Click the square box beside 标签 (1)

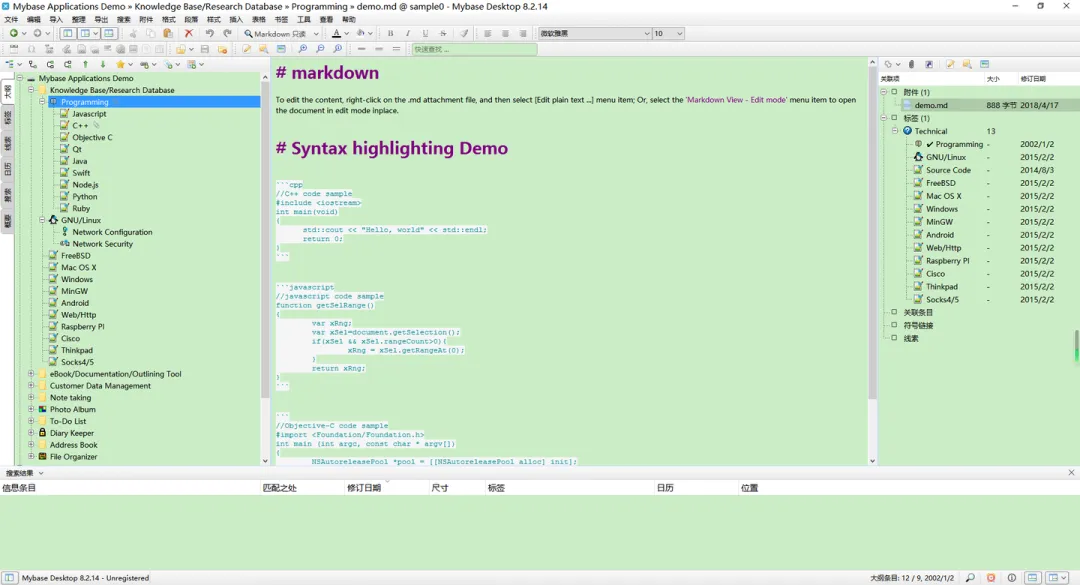[x=894, y=118]
